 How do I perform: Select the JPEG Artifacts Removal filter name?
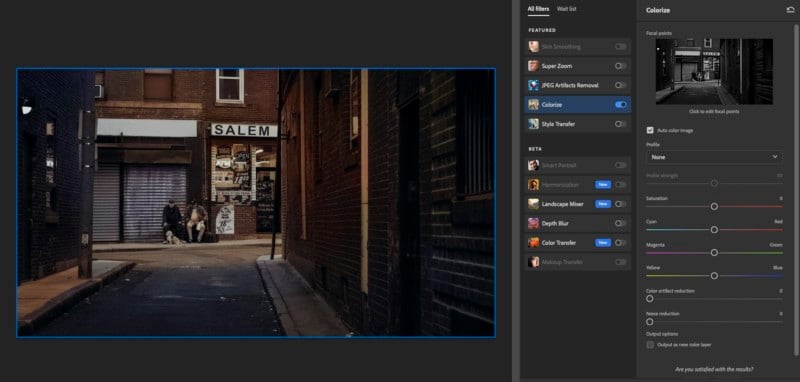click(x=570, y=85)
